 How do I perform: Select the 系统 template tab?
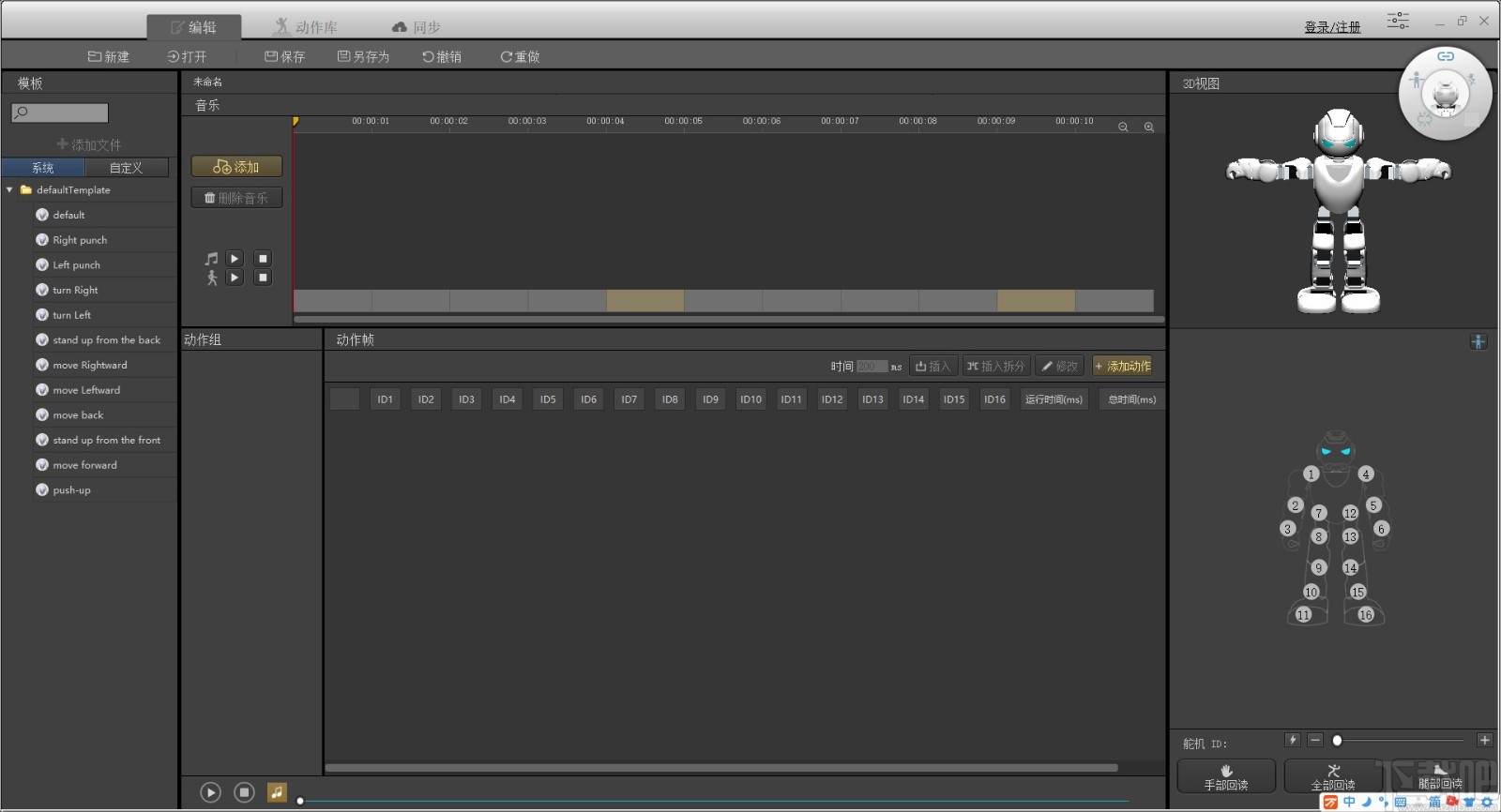(x=43, y=168)
